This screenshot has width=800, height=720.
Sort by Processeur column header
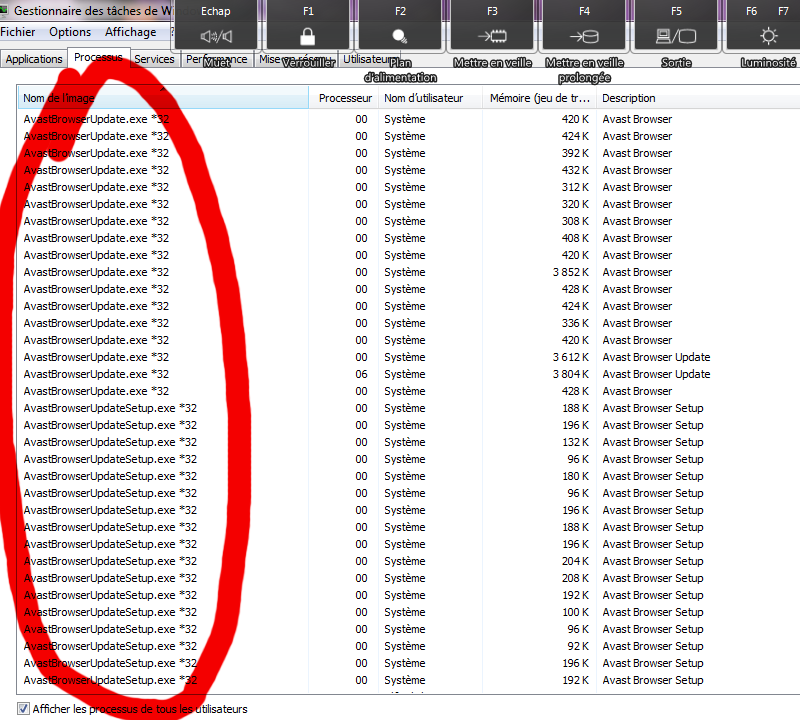coord(345,98)
